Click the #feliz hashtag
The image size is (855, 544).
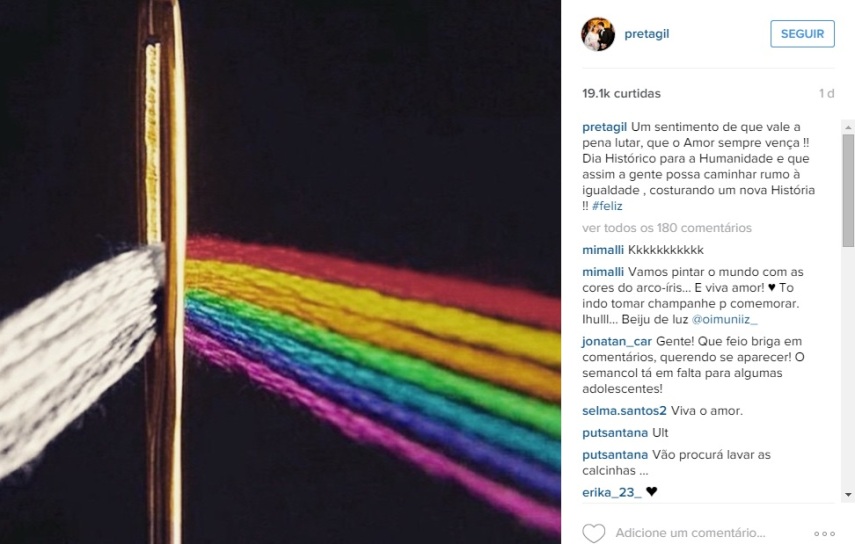607,206
